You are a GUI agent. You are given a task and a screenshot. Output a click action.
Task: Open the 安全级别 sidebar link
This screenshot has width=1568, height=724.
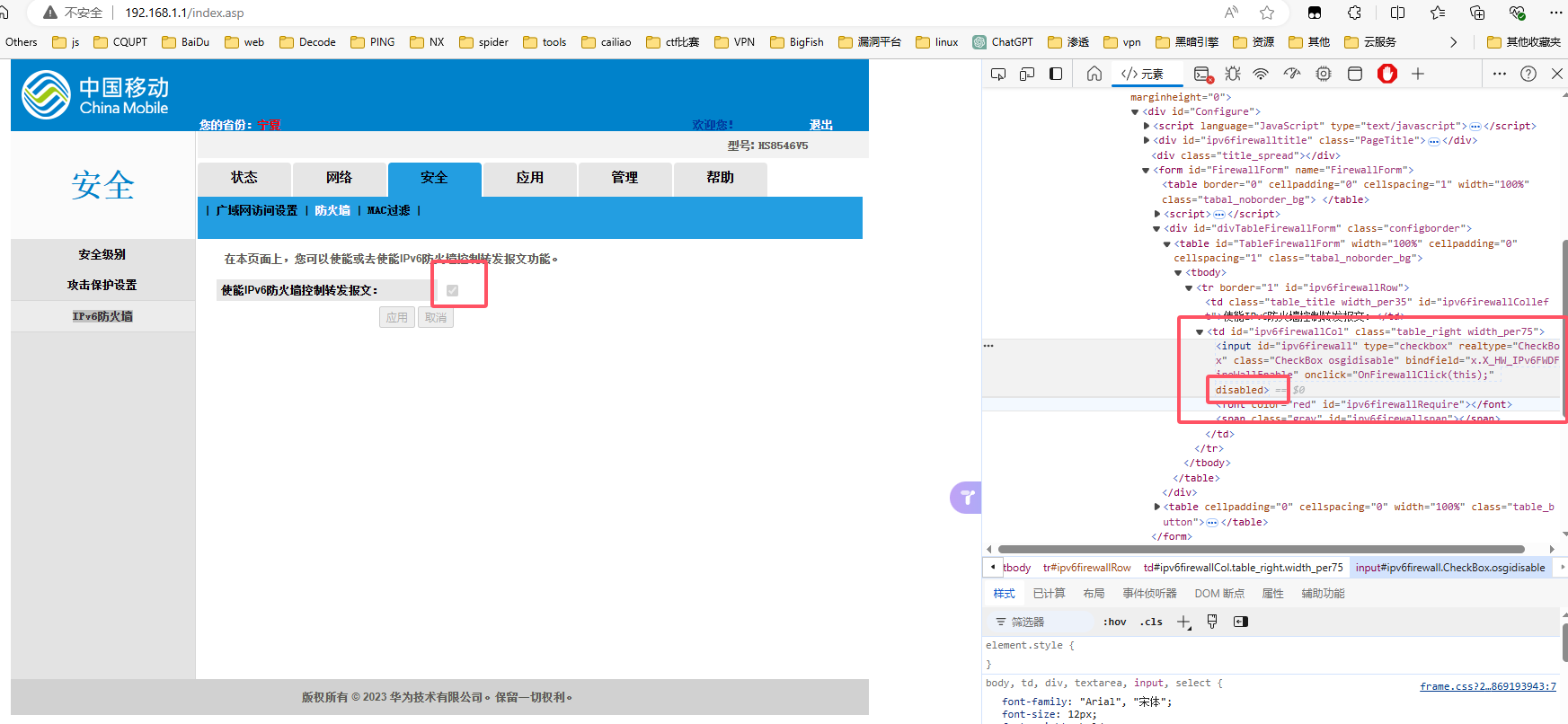102,254
